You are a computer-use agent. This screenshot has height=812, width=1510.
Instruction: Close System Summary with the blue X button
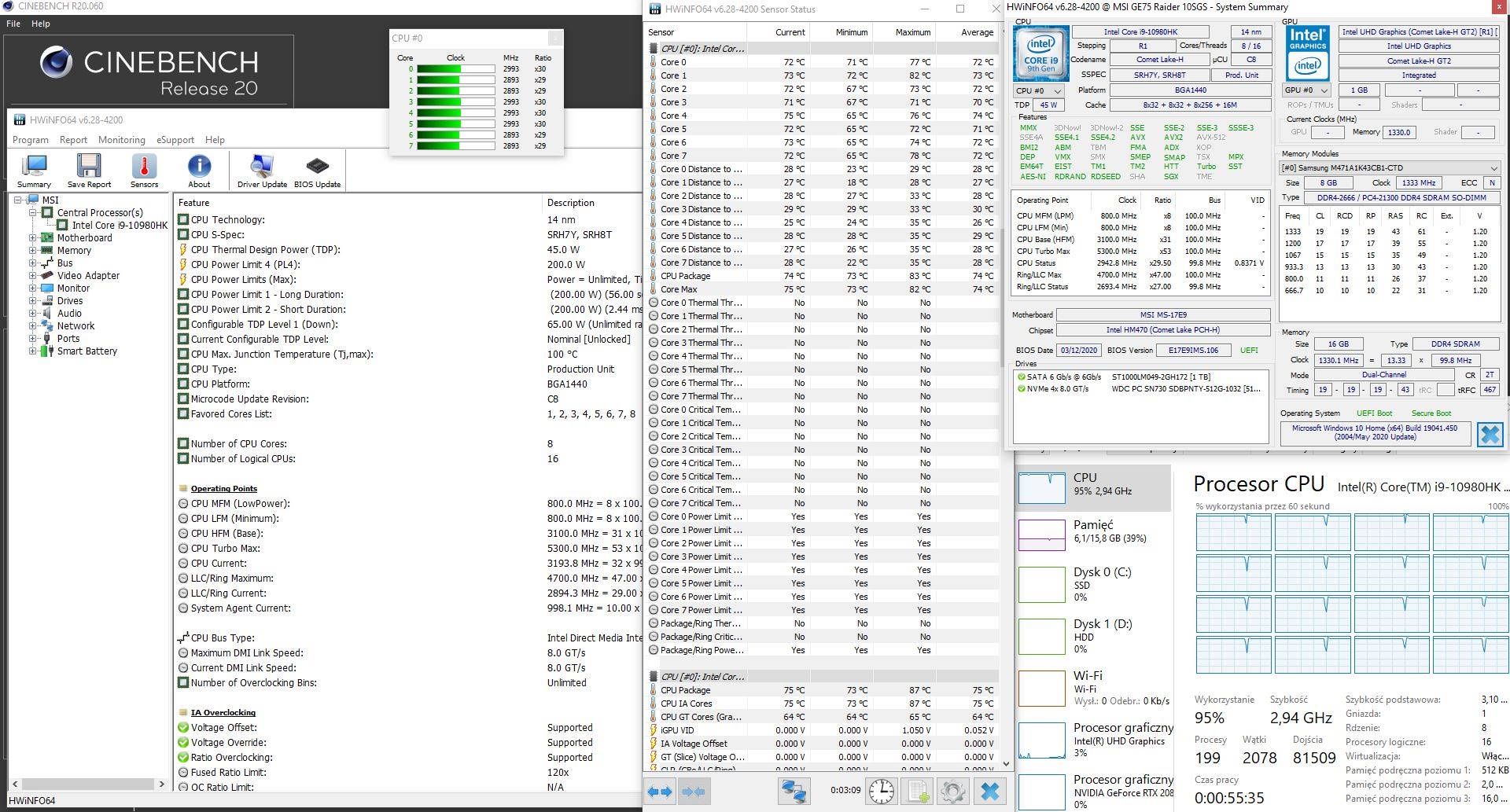[1490, 434]
